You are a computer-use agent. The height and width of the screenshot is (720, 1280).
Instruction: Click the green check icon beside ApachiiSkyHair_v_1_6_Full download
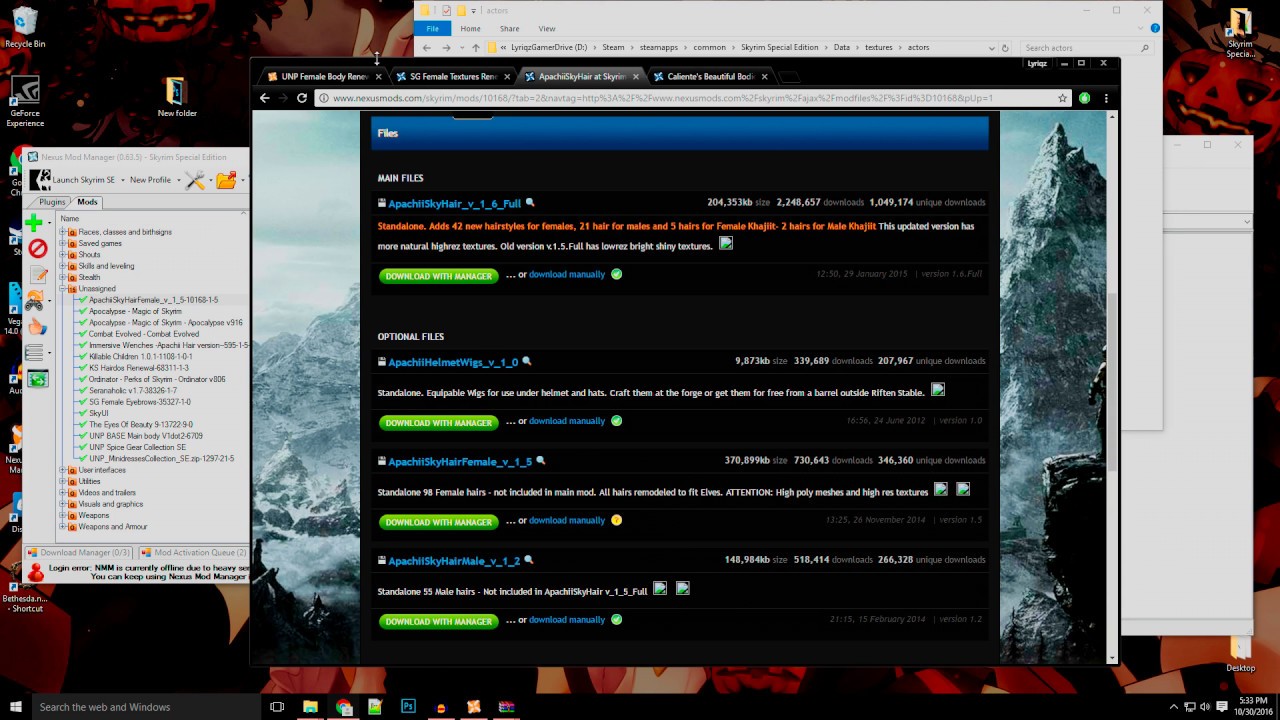[616, 274]
